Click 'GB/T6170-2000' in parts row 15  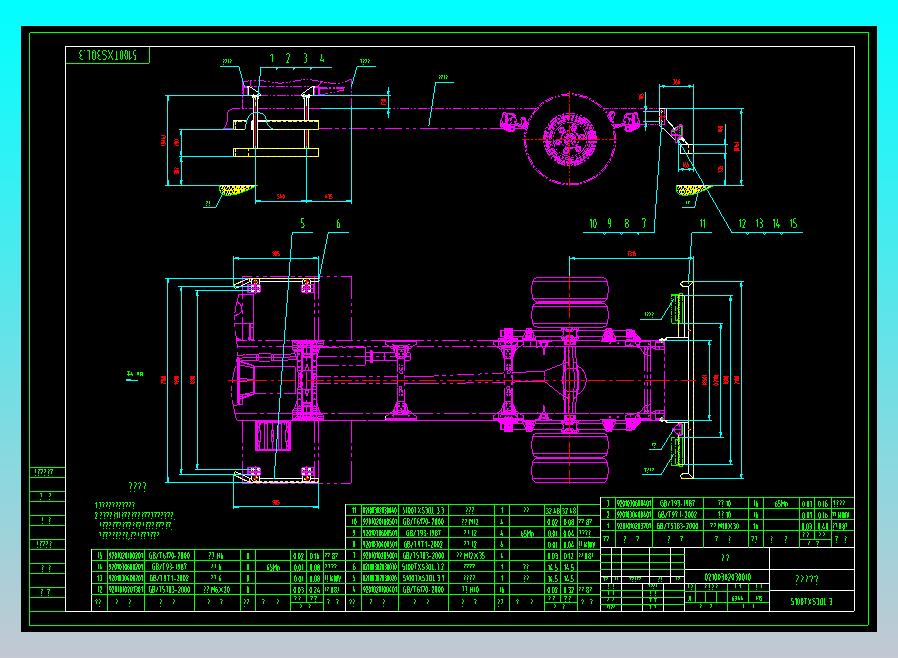coord(170,555)
